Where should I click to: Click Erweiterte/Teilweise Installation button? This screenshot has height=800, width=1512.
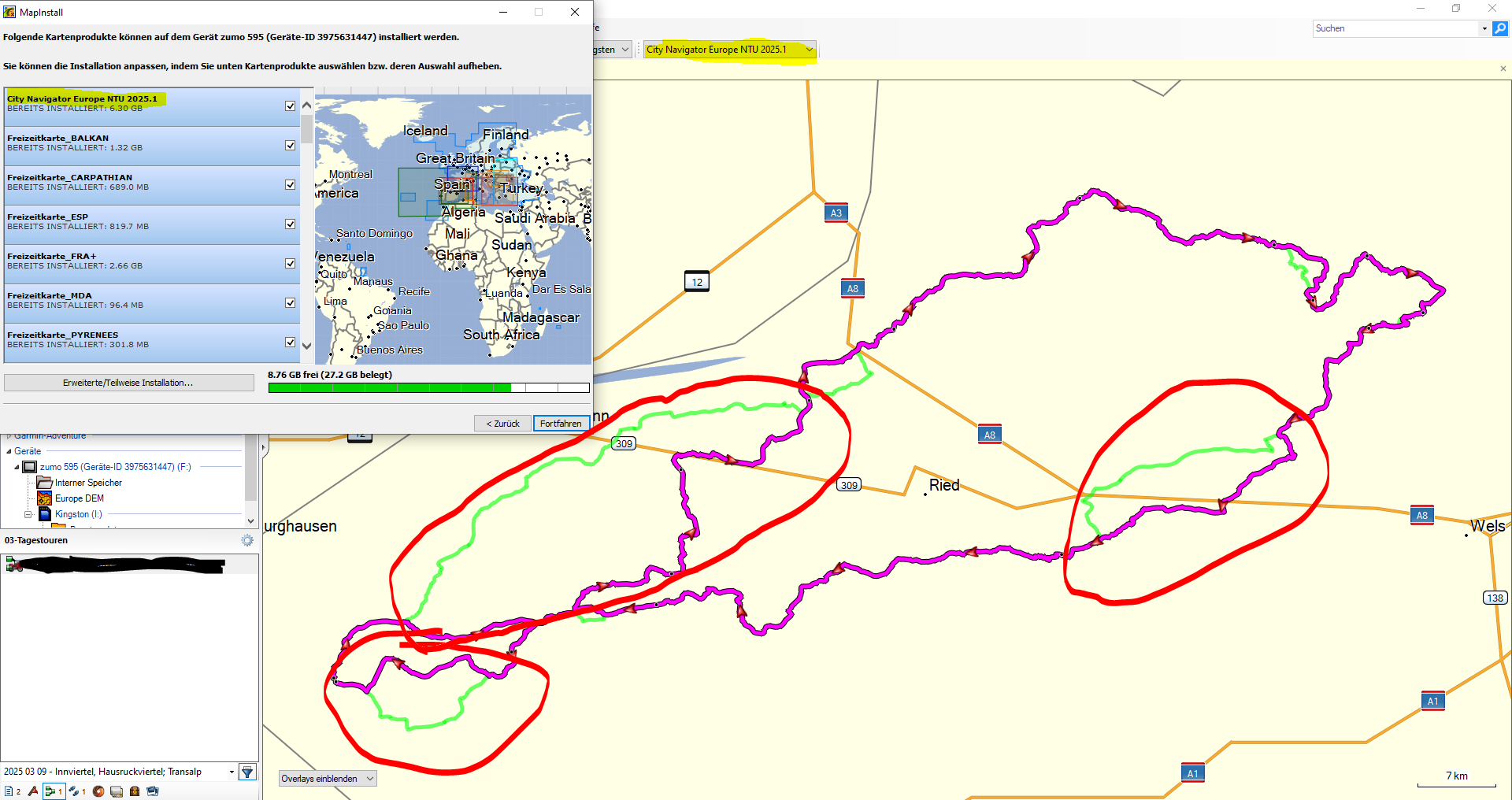point(128,383)
